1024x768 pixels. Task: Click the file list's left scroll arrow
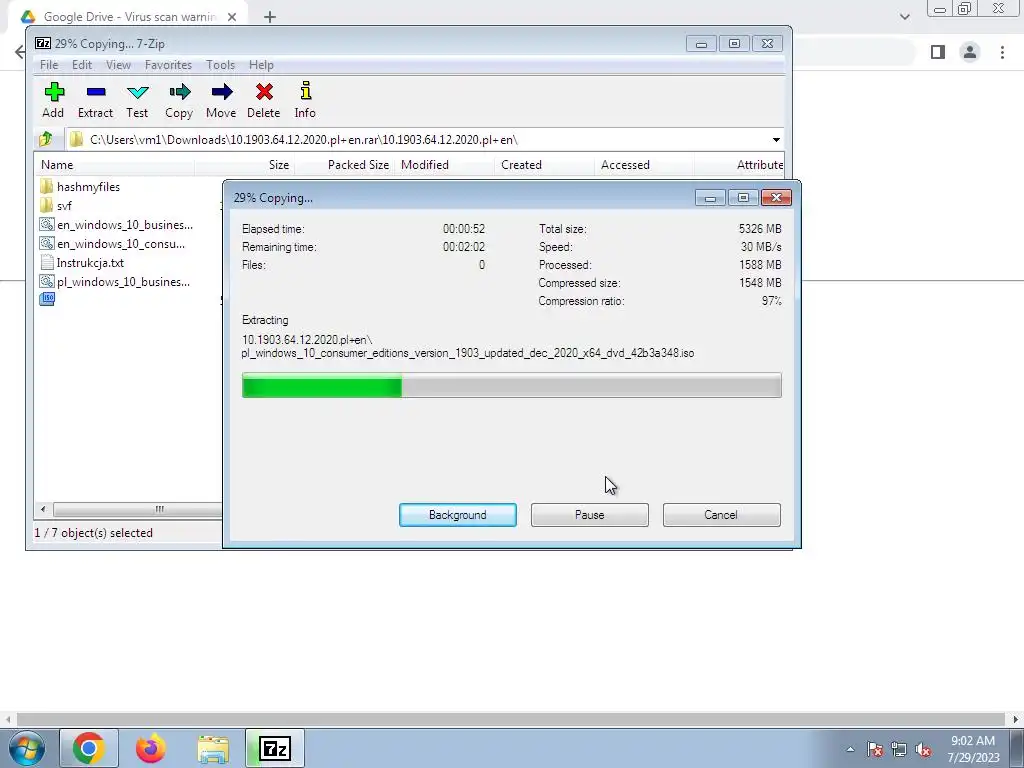(x=43, y=509)
